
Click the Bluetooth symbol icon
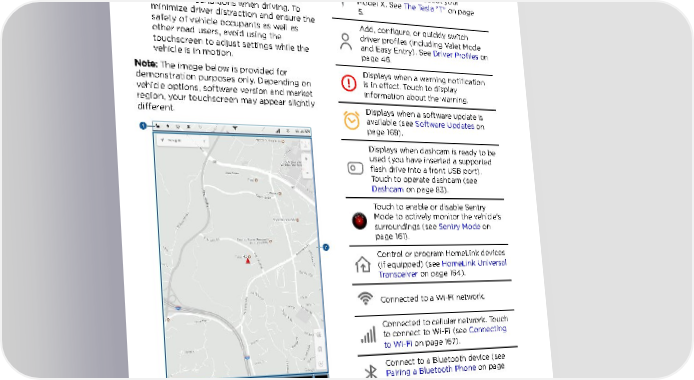click(371, 372)
